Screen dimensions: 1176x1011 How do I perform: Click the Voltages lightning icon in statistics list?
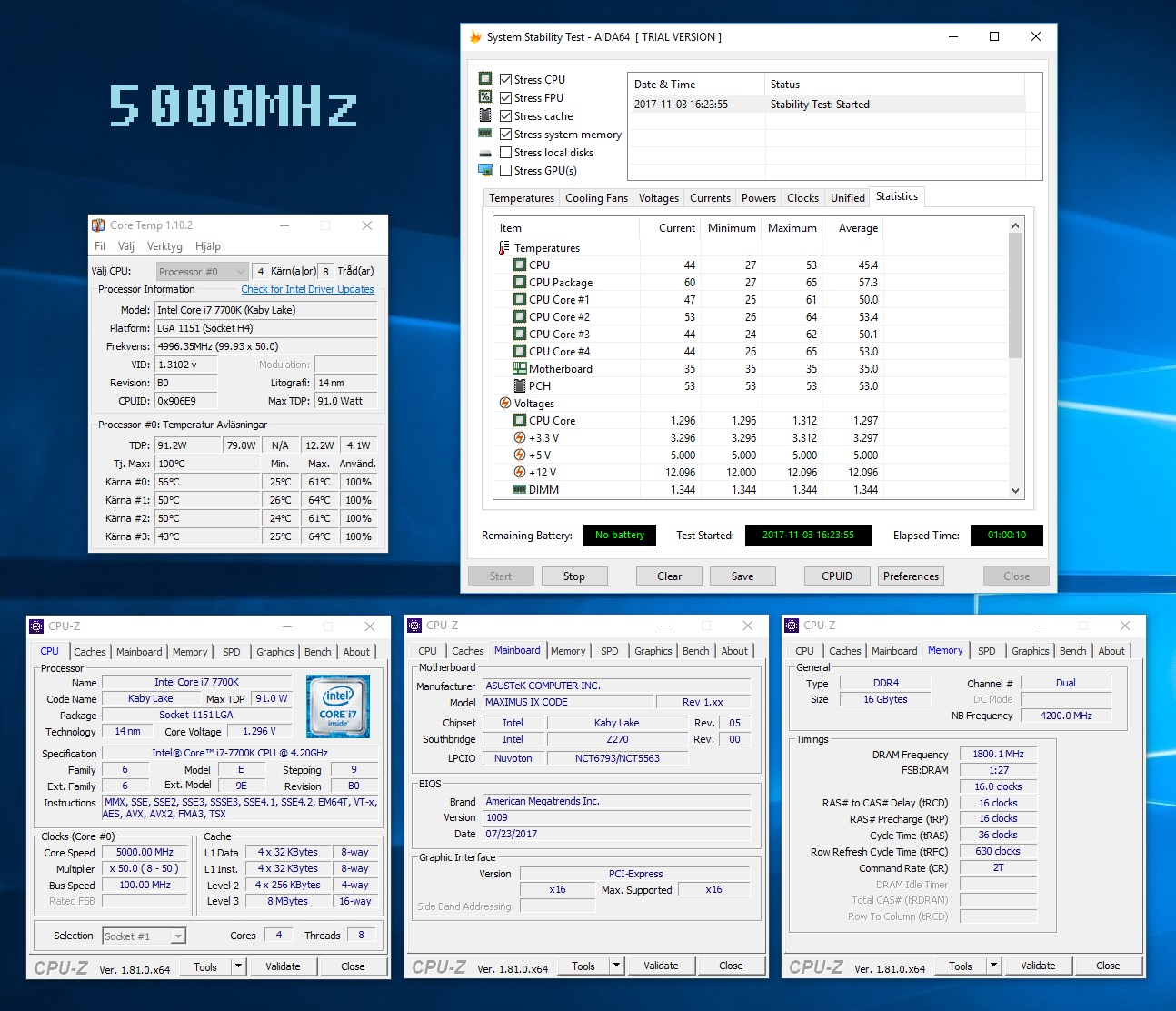(x=504, y=403)
